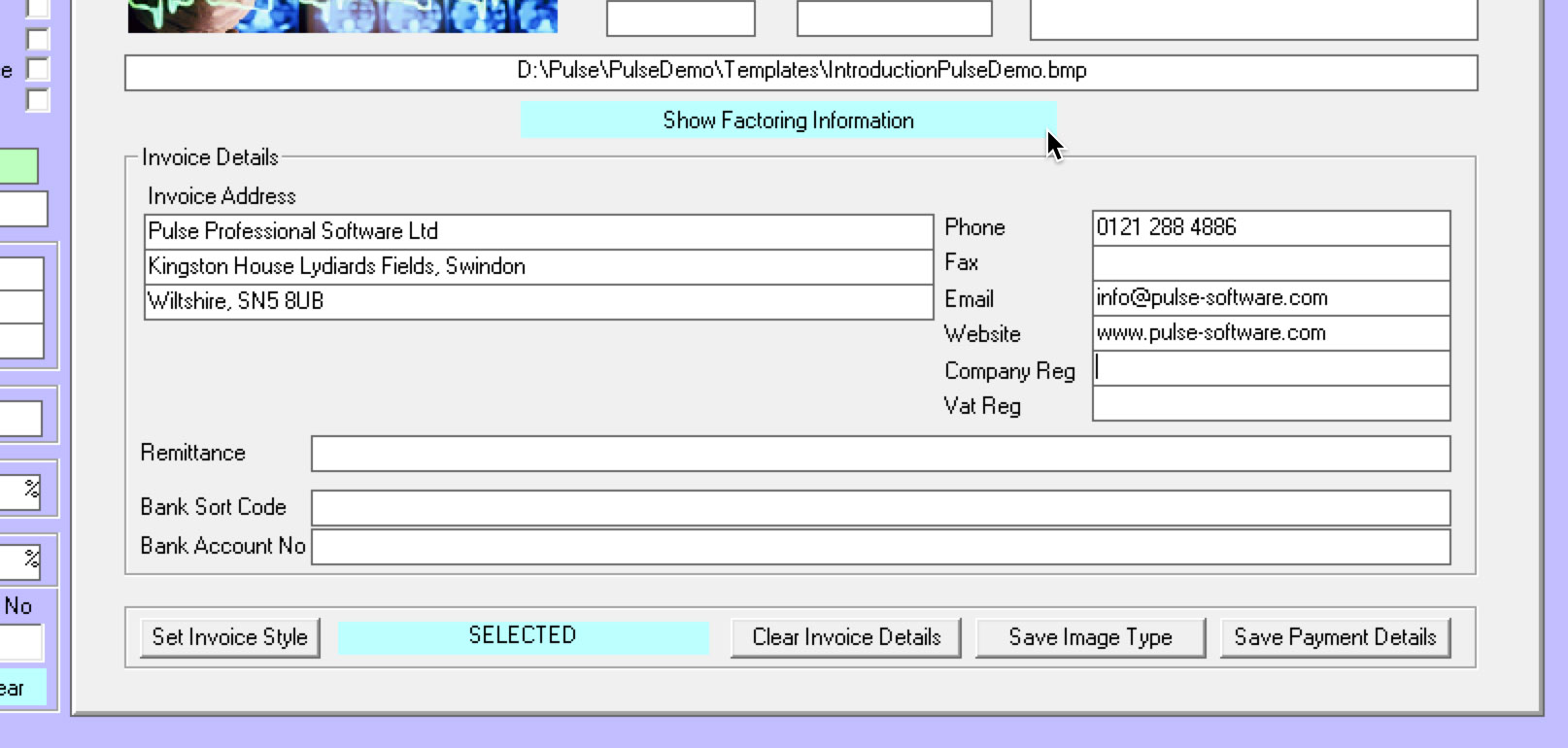Image resolution: width=1568 pixels, height=748 pixels.
Task: Select the Vat Reg input box
Action: pyautogui.click(x=1271, y=403)
